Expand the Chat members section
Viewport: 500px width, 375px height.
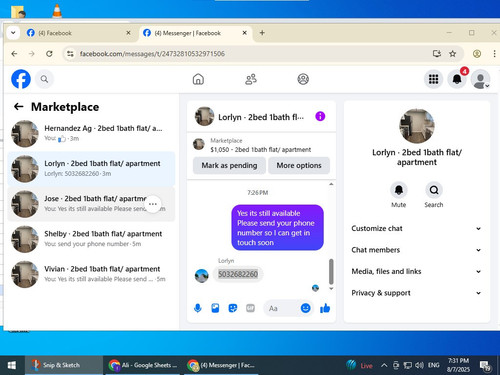pyautogui.click(x=417, y=250)
